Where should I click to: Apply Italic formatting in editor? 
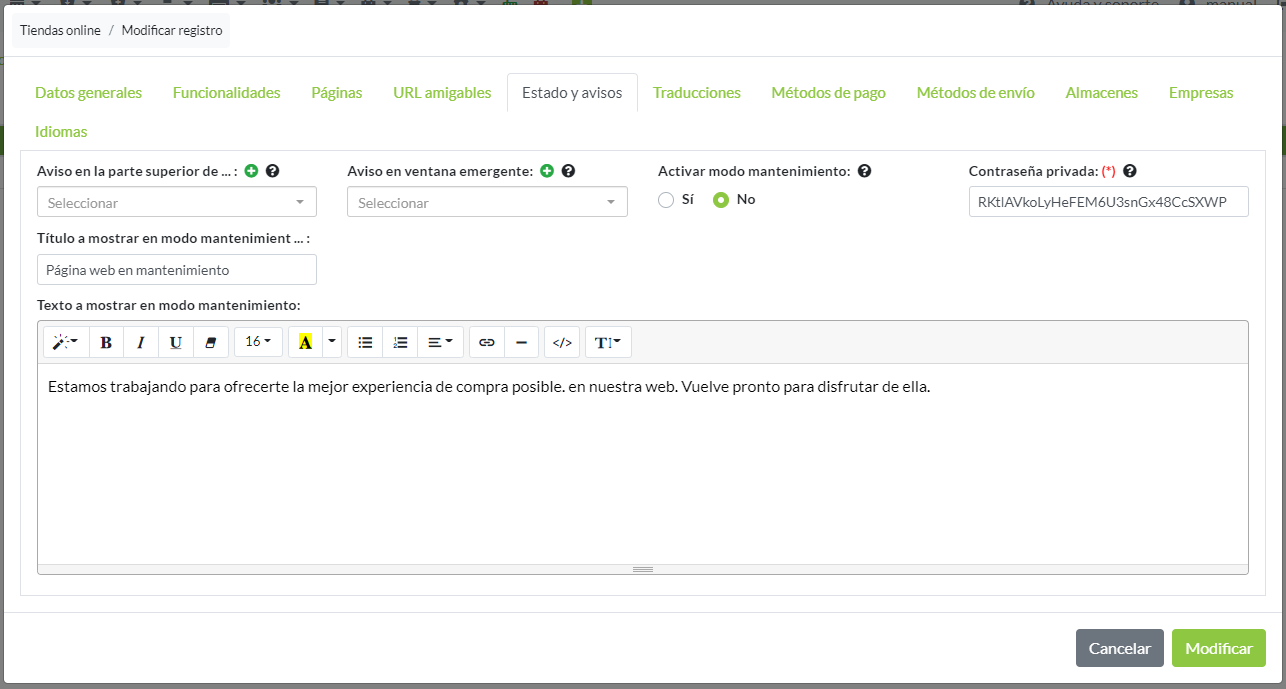pos(141,342)
